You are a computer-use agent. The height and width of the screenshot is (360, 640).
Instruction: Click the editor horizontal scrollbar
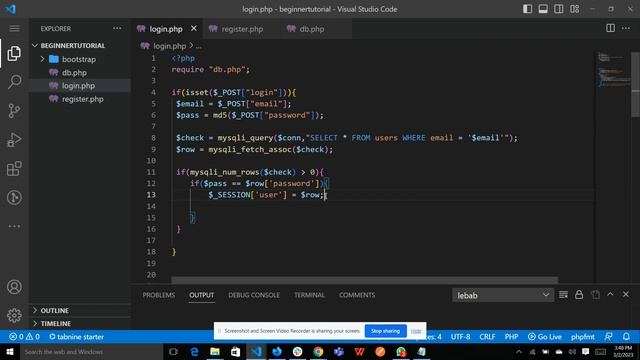pyautogui.click(x=364, y=280)
